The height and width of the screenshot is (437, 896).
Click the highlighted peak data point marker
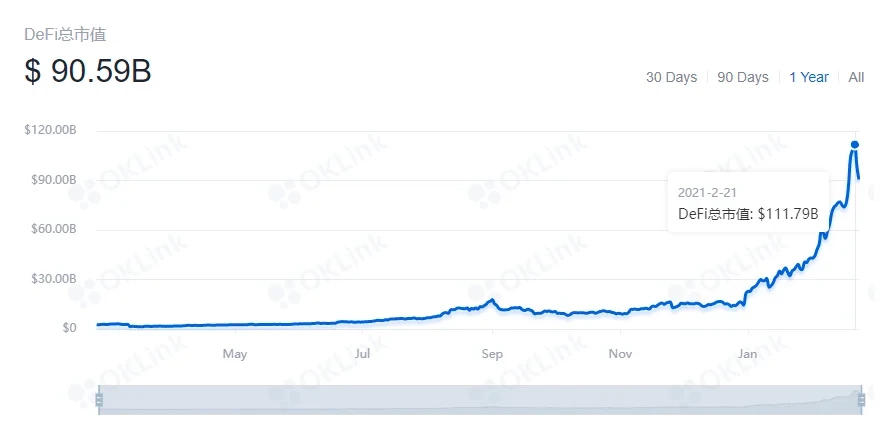coord(855,145)
